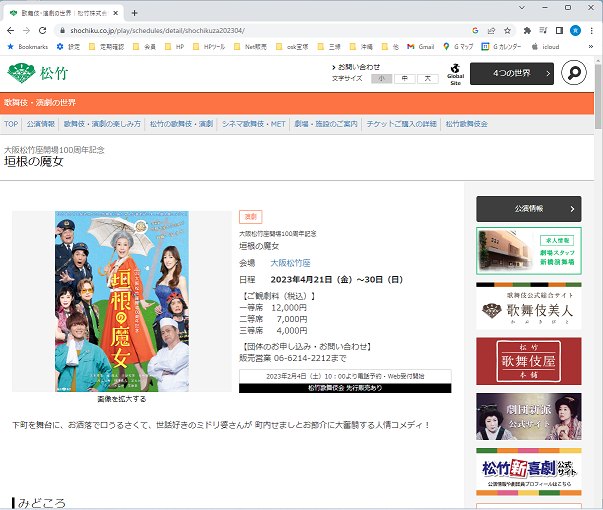Go to the TOP nav item

point(11,124)
